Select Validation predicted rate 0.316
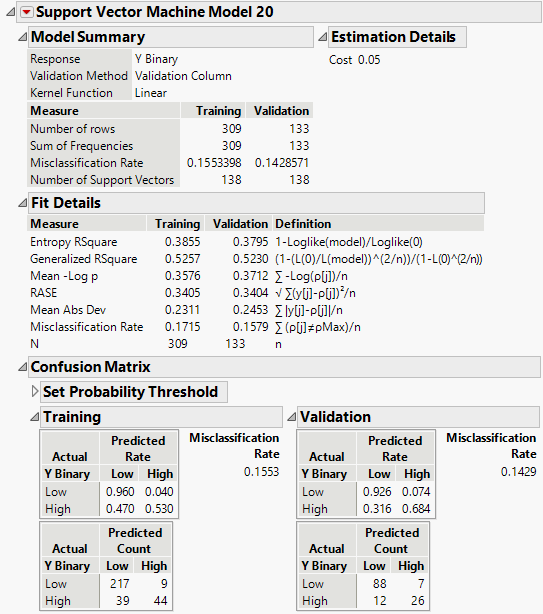Viewport: 543px width, 614px height. 377,509
